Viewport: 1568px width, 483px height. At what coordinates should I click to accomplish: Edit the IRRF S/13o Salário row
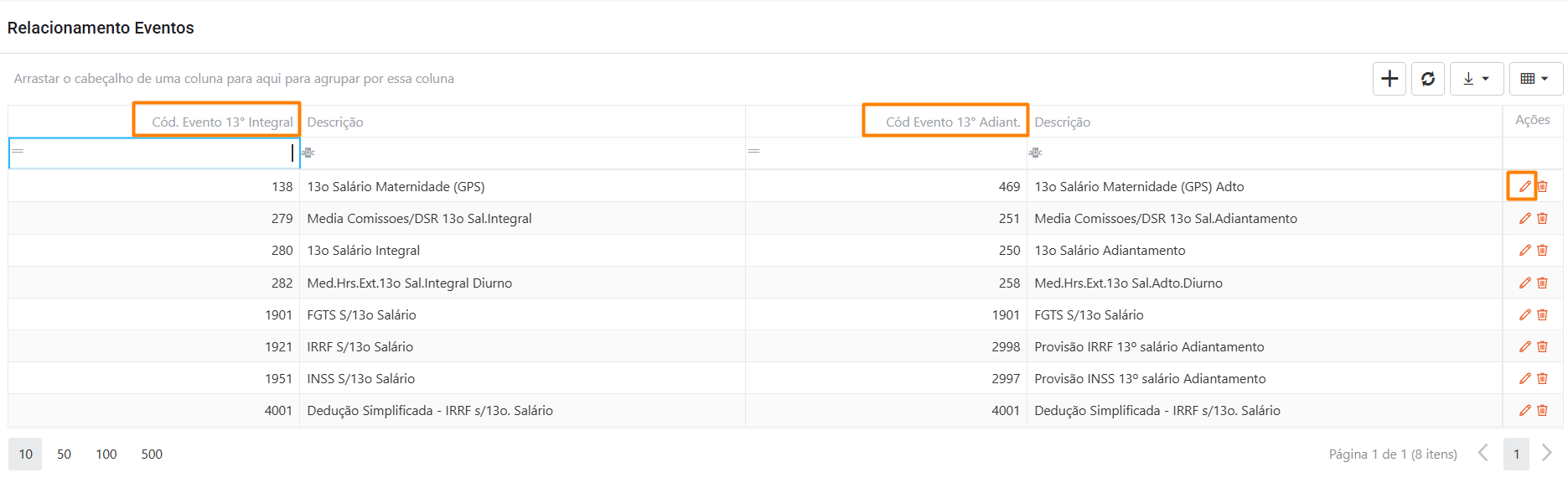tap(1524, 346)
